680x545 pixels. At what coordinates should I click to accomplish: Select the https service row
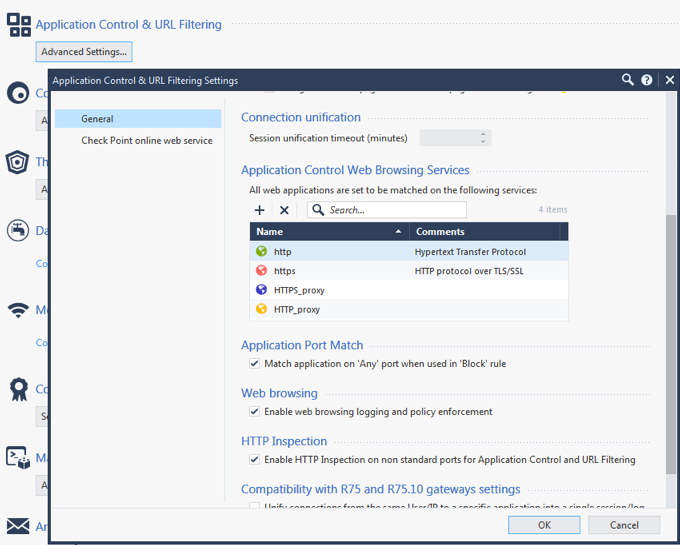click(409, 271)
